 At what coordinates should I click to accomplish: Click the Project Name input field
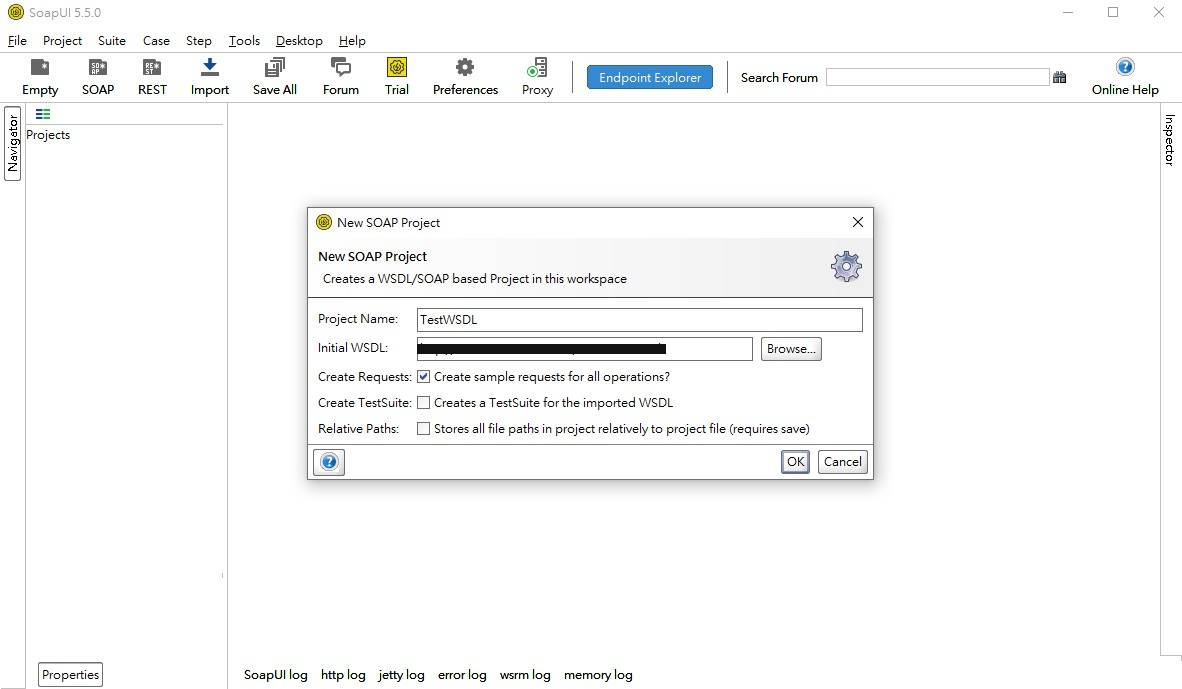click(639, 320)
